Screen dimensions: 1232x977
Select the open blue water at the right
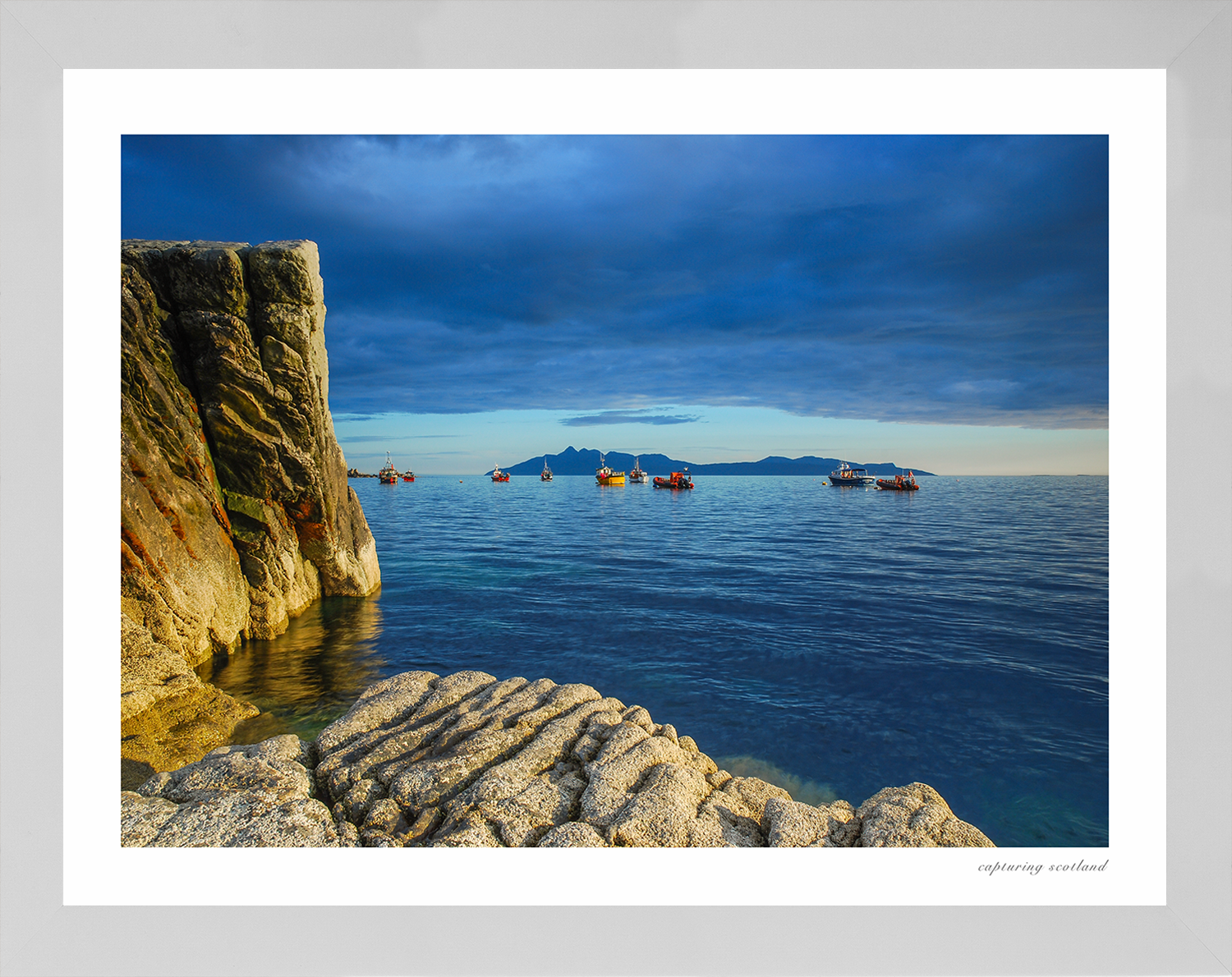pos(945,616)
